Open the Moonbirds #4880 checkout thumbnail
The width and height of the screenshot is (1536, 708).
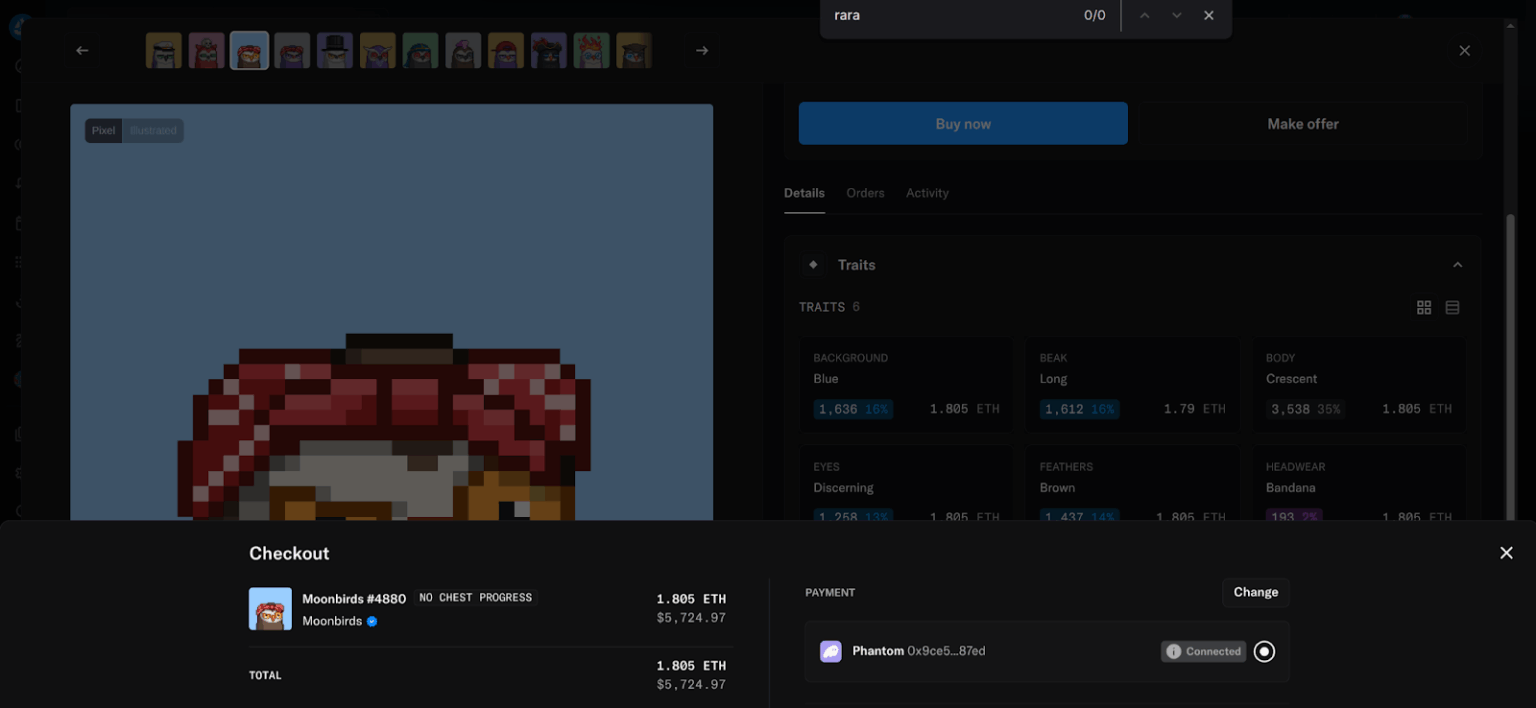(270, 609)
